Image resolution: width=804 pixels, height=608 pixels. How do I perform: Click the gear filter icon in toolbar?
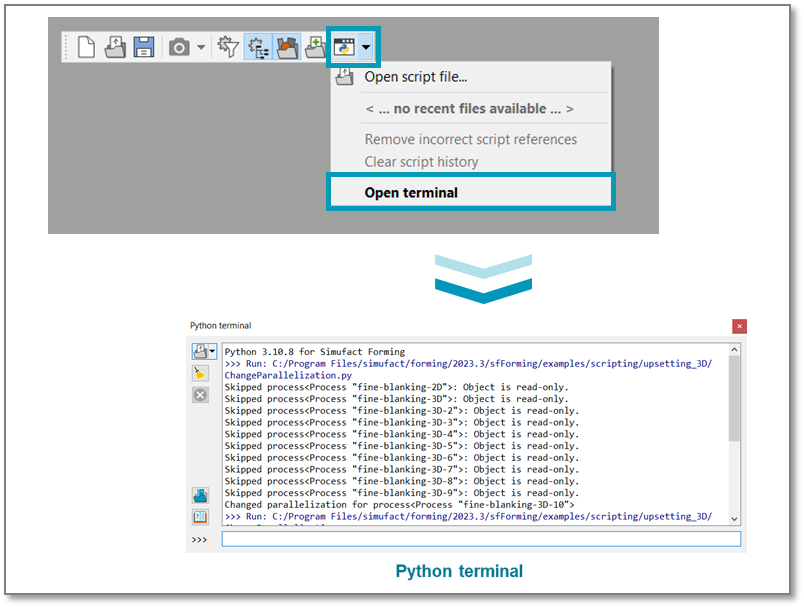pos(229,47)
